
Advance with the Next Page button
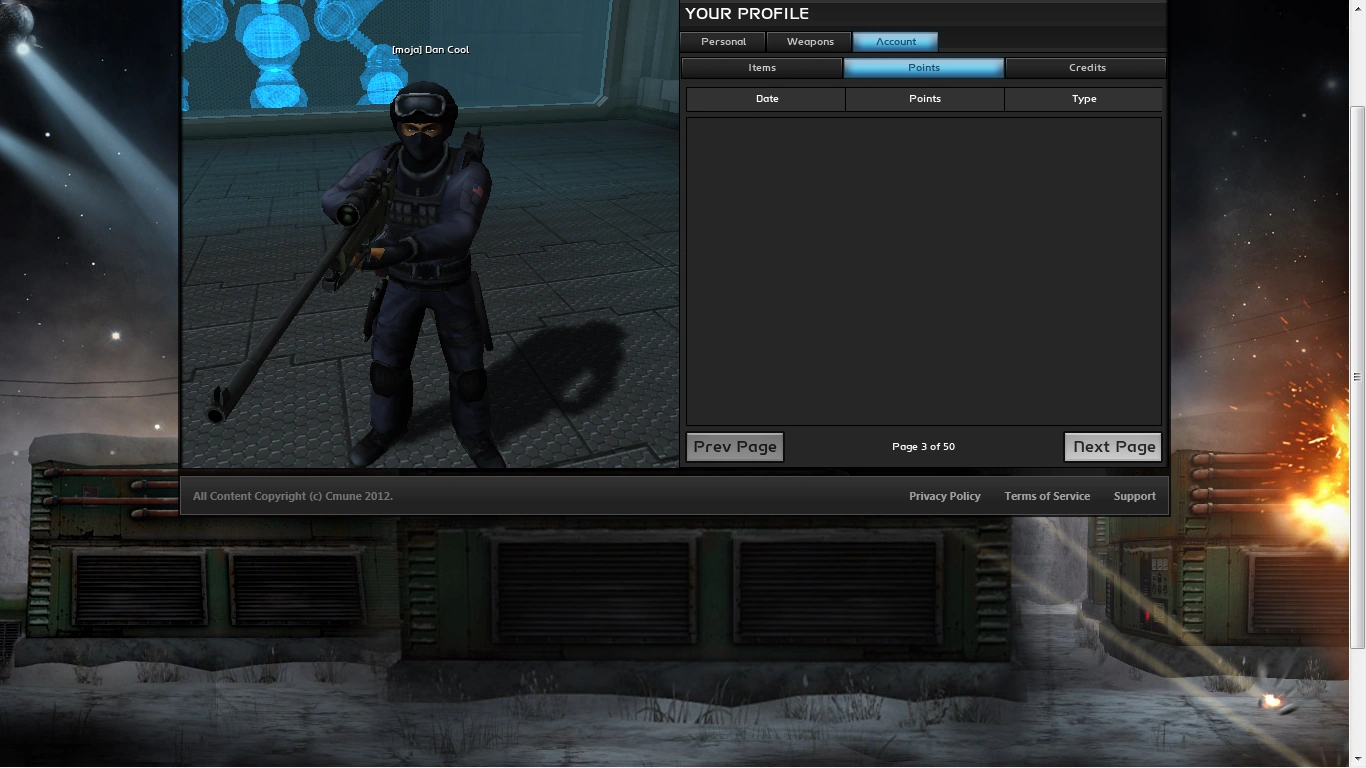coord(1113,447)
